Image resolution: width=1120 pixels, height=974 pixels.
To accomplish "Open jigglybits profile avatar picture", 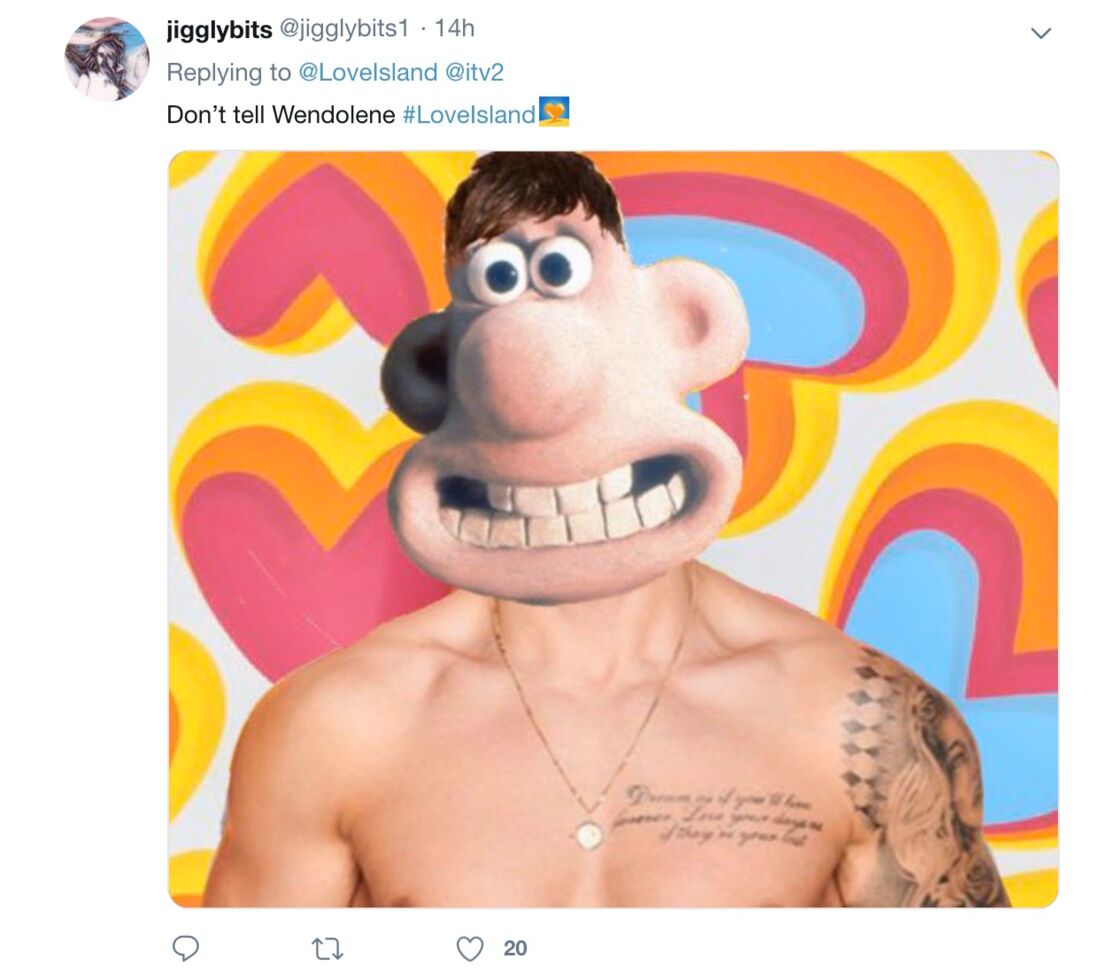I will pyautogui.click(x=107, y=59).
